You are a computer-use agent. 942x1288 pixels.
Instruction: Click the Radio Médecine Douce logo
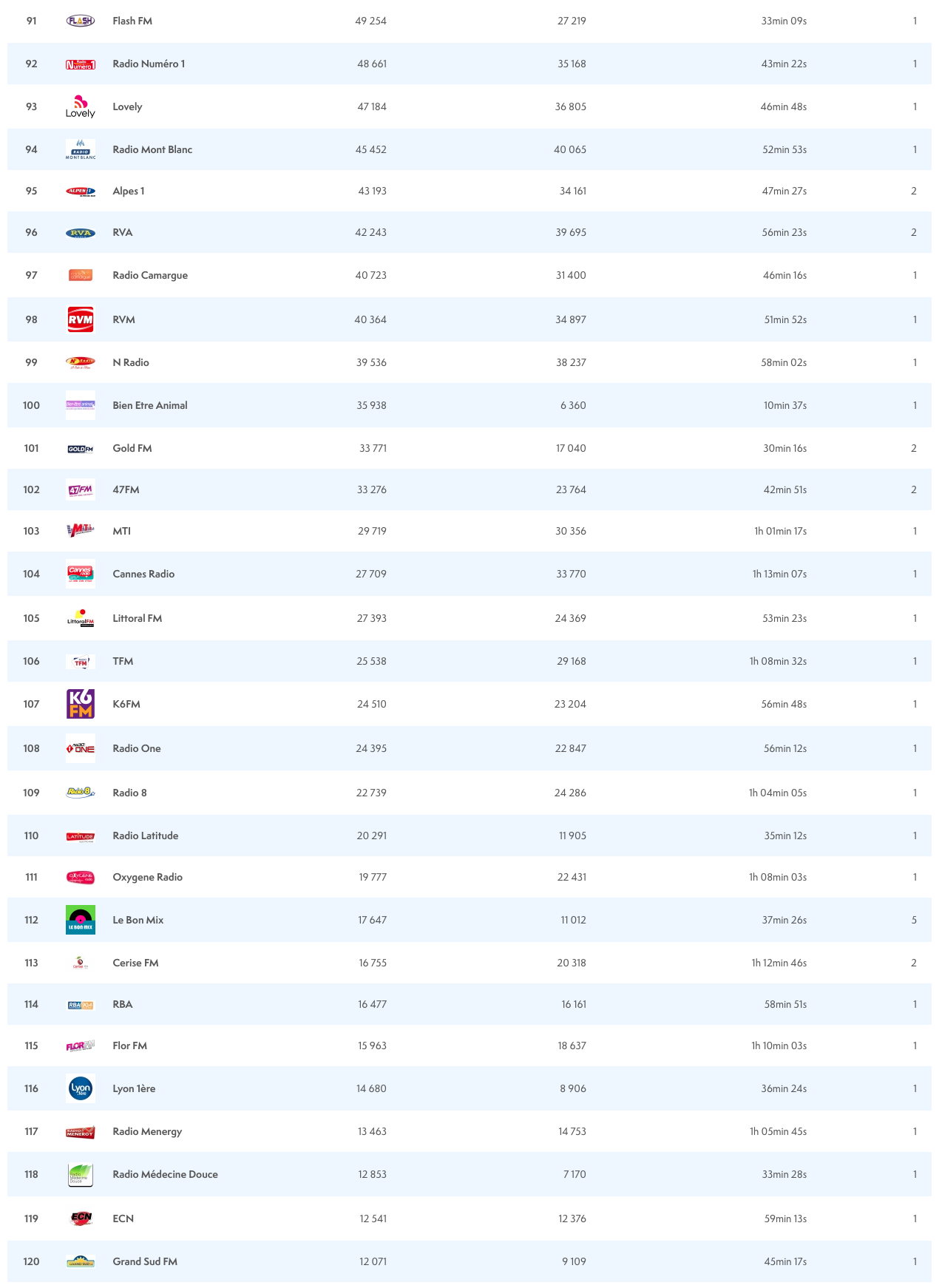pyautogui.click(x=80, y=1174)
